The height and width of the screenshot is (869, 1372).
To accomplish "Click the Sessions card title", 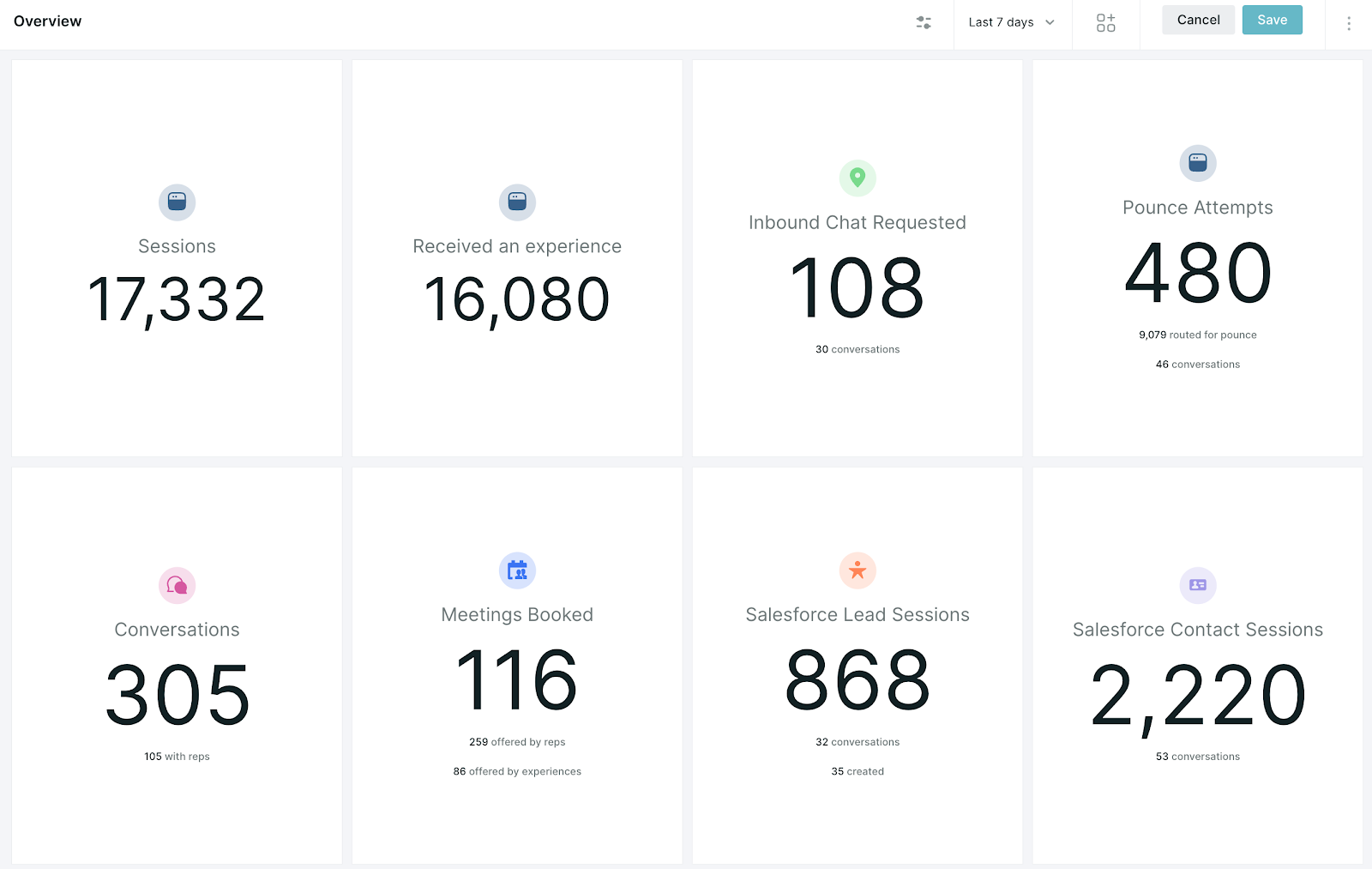I will [x=178, y=246].
